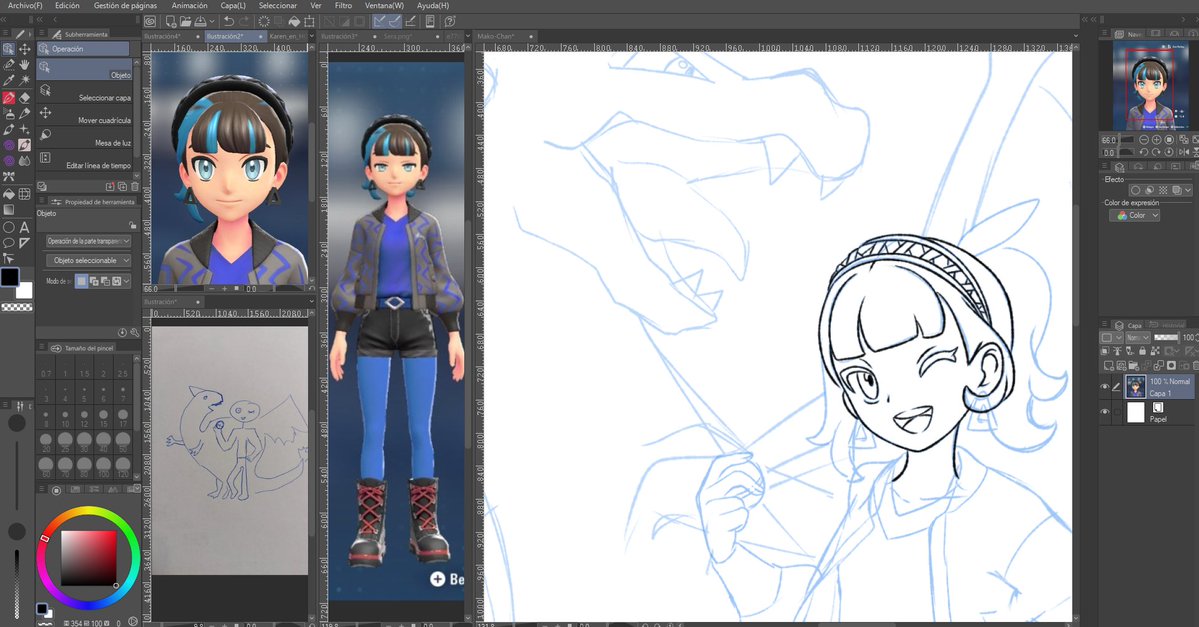This screenshot has height=627, width=1199.
Task: Zoom out in Navigator panel
Action: tap(1144, 140)
